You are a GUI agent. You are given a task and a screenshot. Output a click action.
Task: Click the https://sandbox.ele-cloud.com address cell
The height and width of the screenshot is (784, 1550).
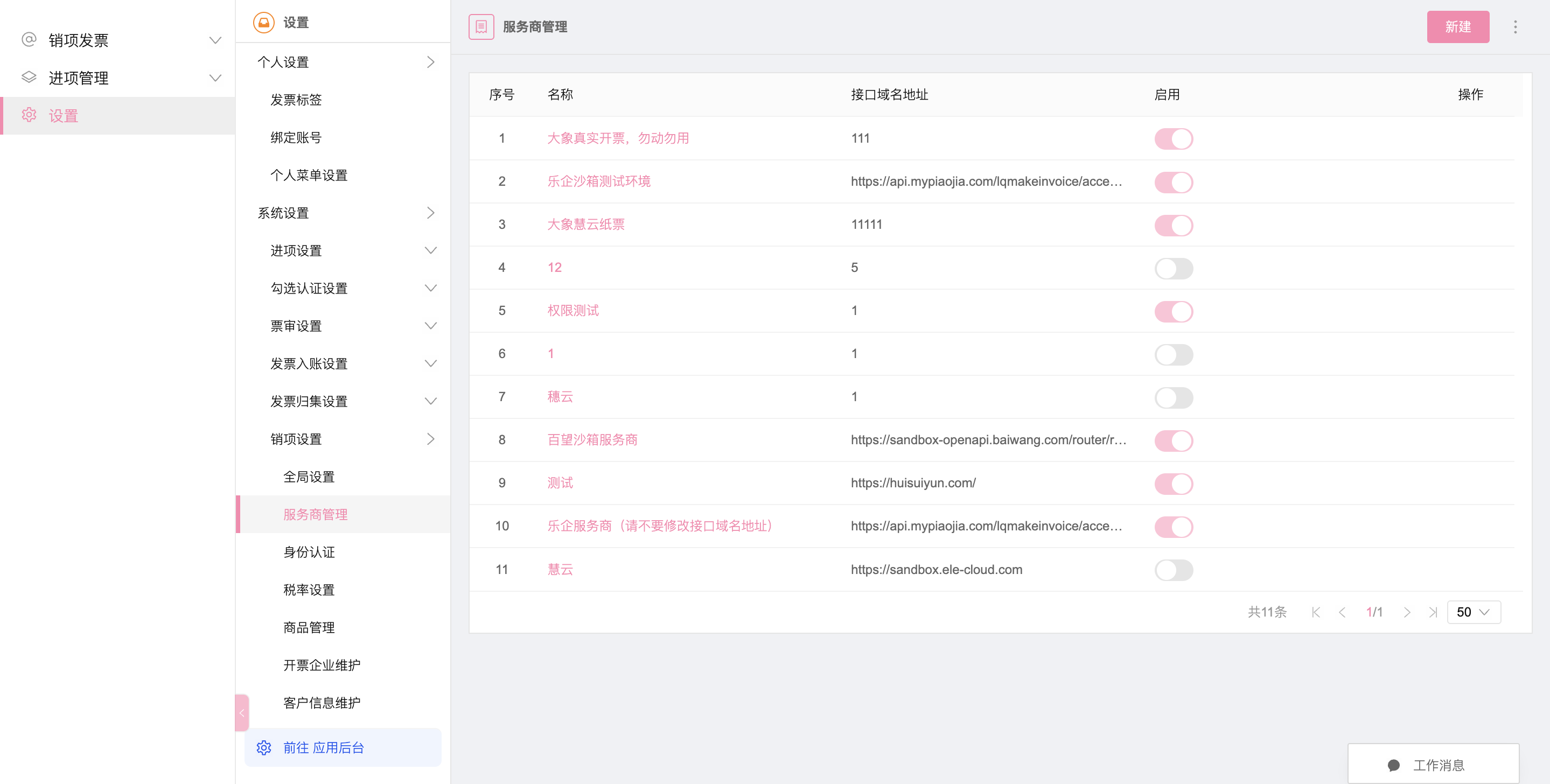936,569
